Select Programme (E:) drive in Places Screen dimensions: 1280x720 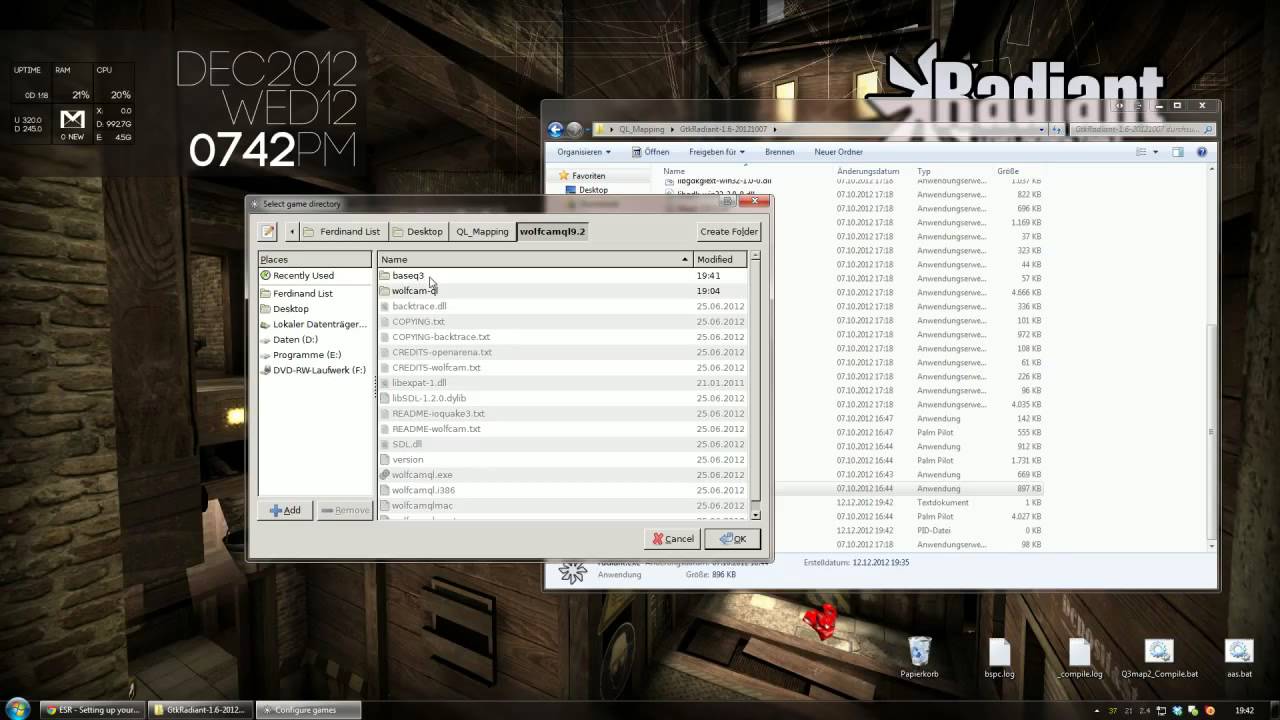click(x=315, y=355)
